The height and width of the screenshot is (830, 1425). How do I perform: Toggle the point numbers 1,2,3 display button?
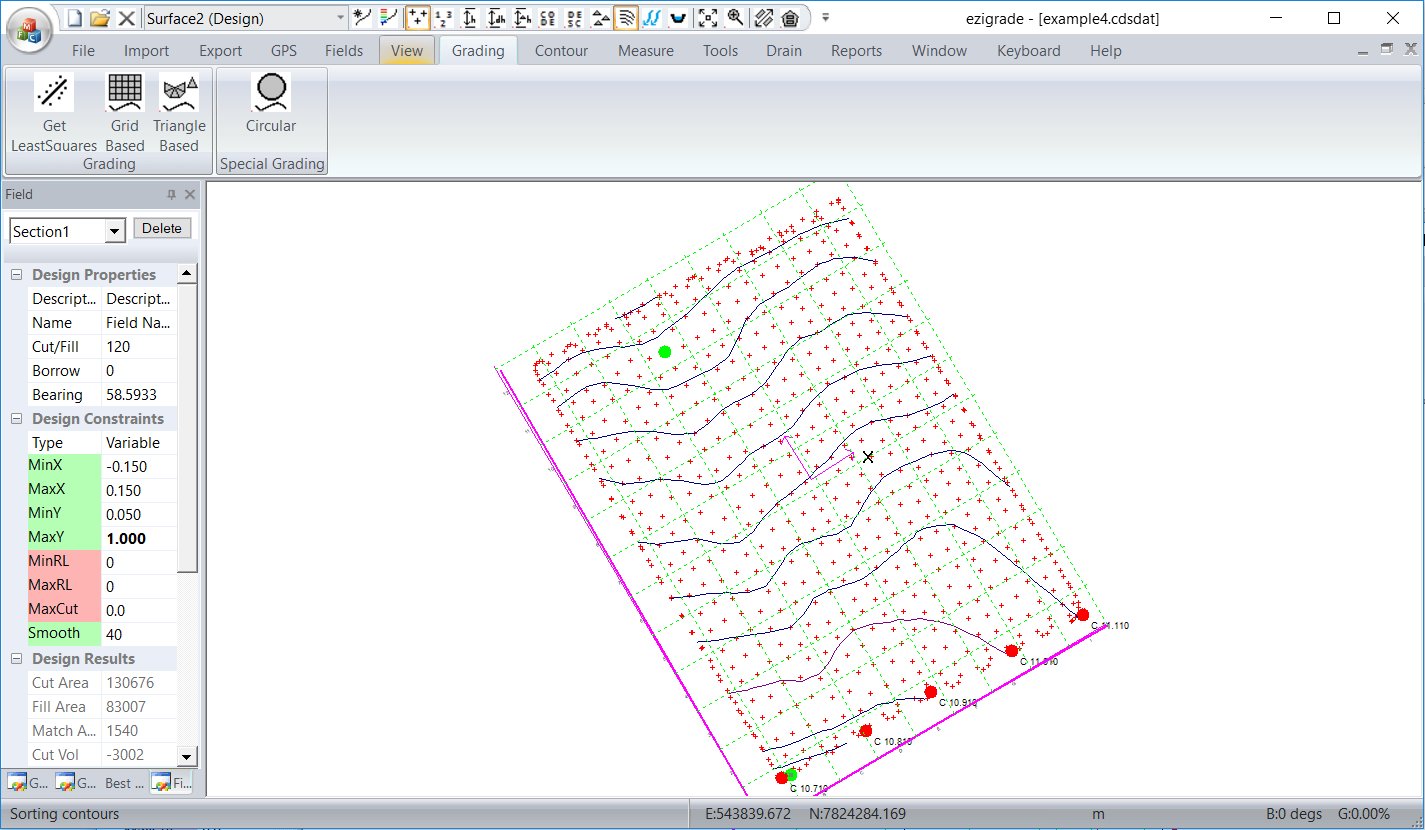point(444,18)
